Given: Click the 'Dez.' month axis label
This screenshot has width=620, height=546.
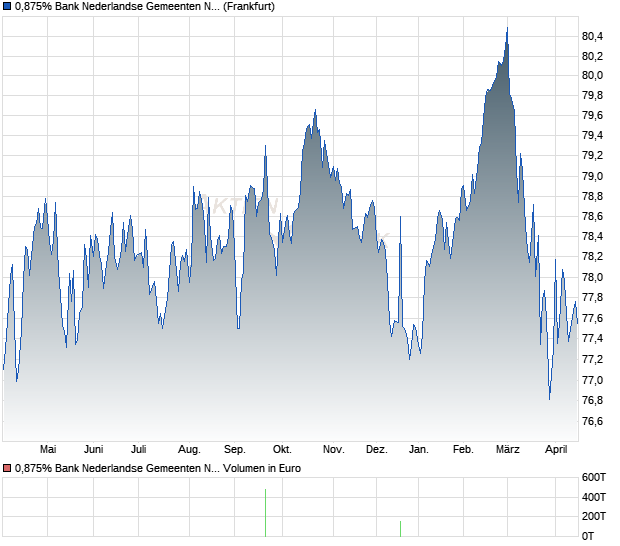Looking at the screenshot, I should [x=377, y=450].
